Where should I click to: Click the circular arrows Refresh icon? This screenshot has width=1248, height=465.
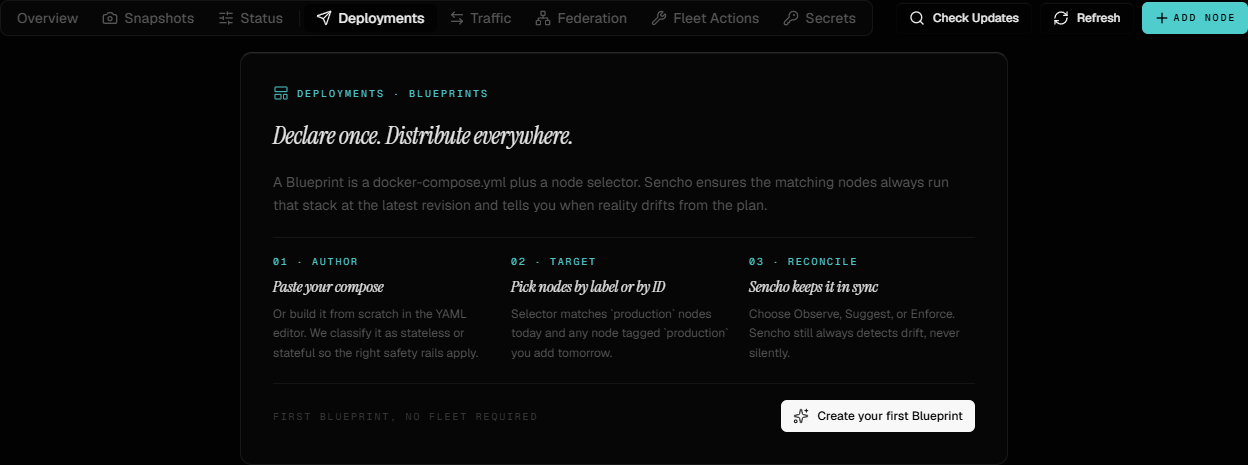[x=1061, y=18]
